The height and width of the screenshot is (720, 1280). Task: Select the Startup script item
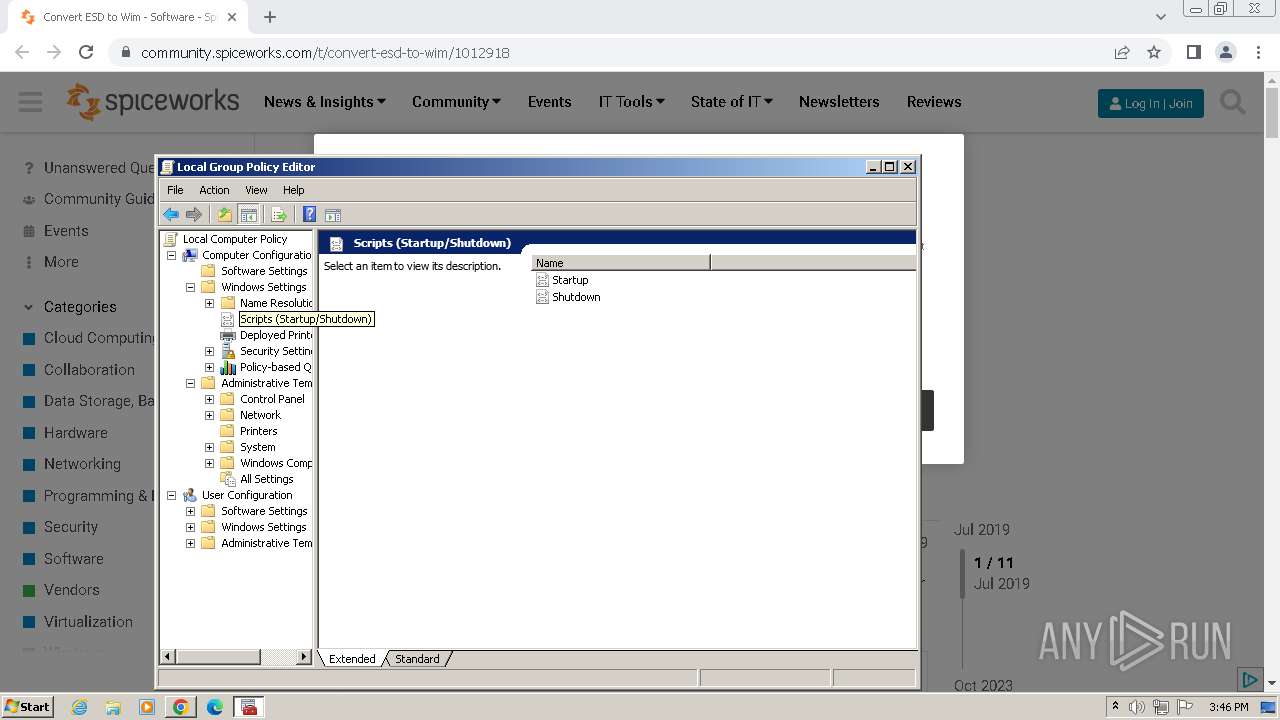(570, 280)
